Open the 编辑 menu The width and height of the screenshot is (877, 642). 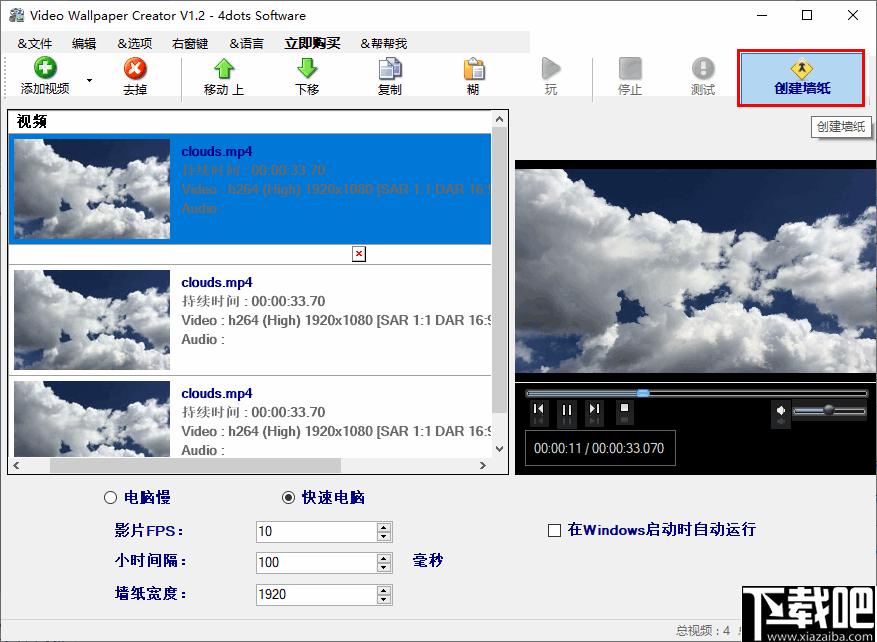click(84, 44)
